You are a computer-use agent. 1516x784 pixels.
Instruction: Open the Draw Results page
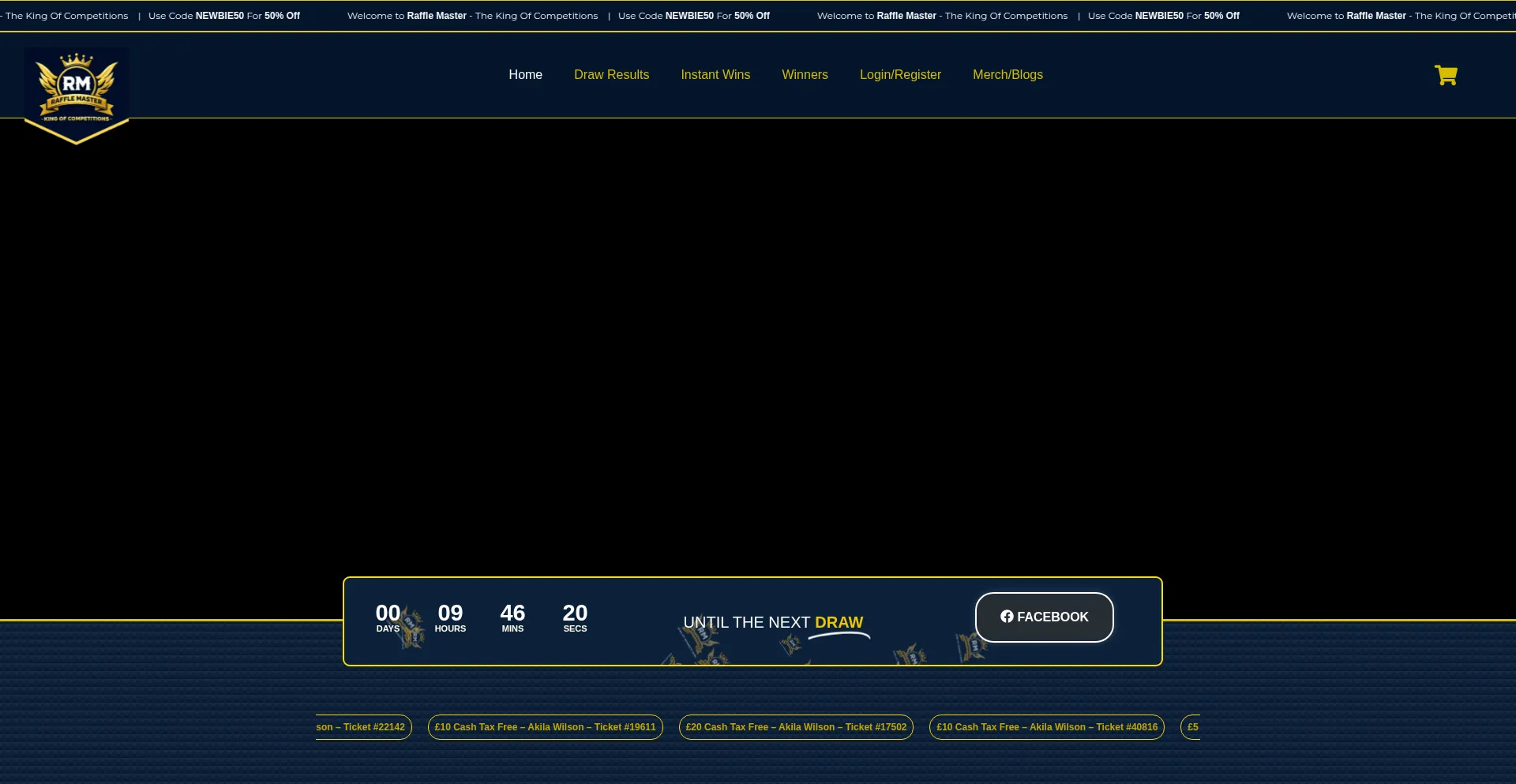[611, 74]
